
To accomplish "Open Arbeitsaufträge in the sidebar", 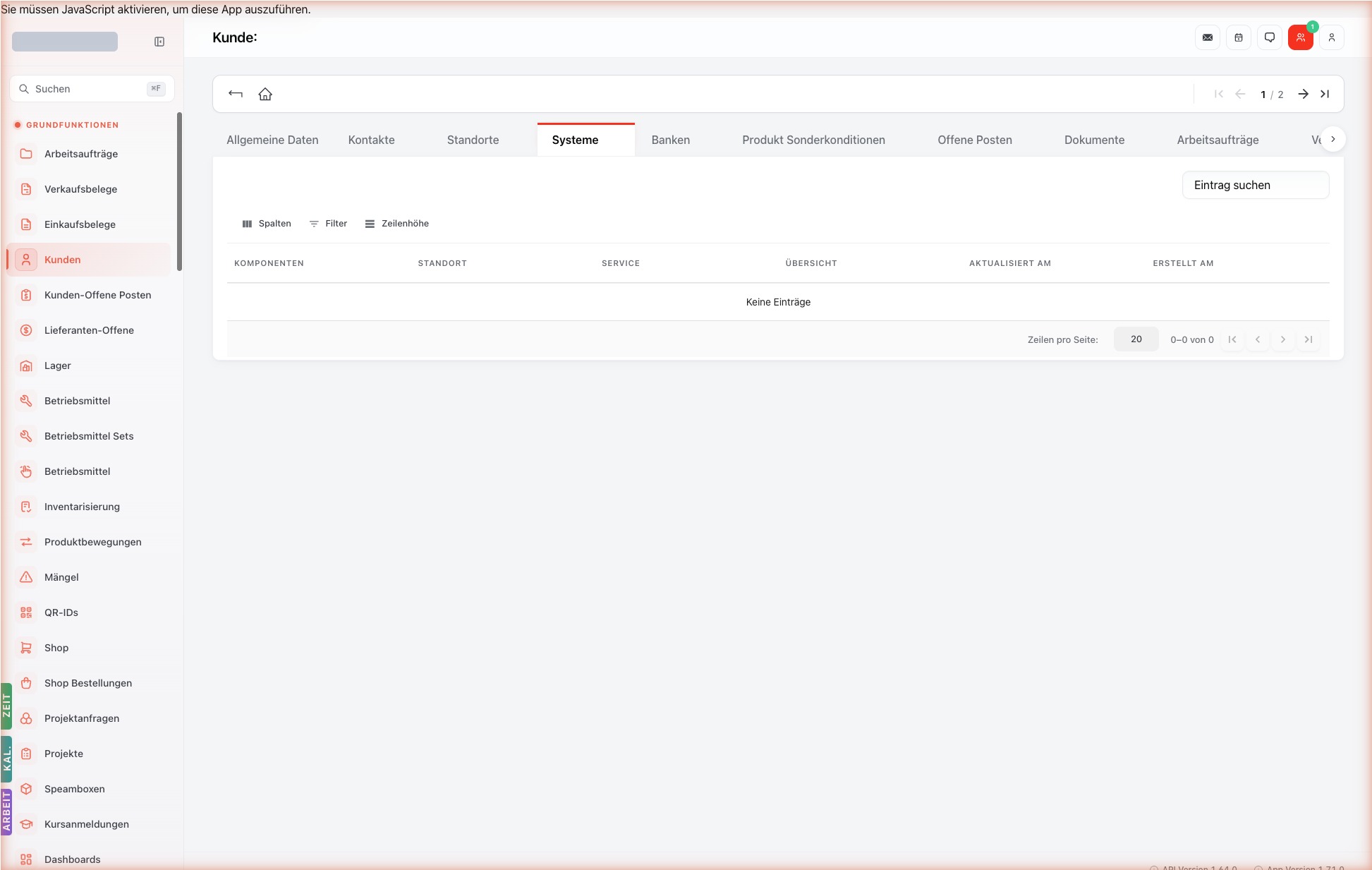I will coord(89,154).
